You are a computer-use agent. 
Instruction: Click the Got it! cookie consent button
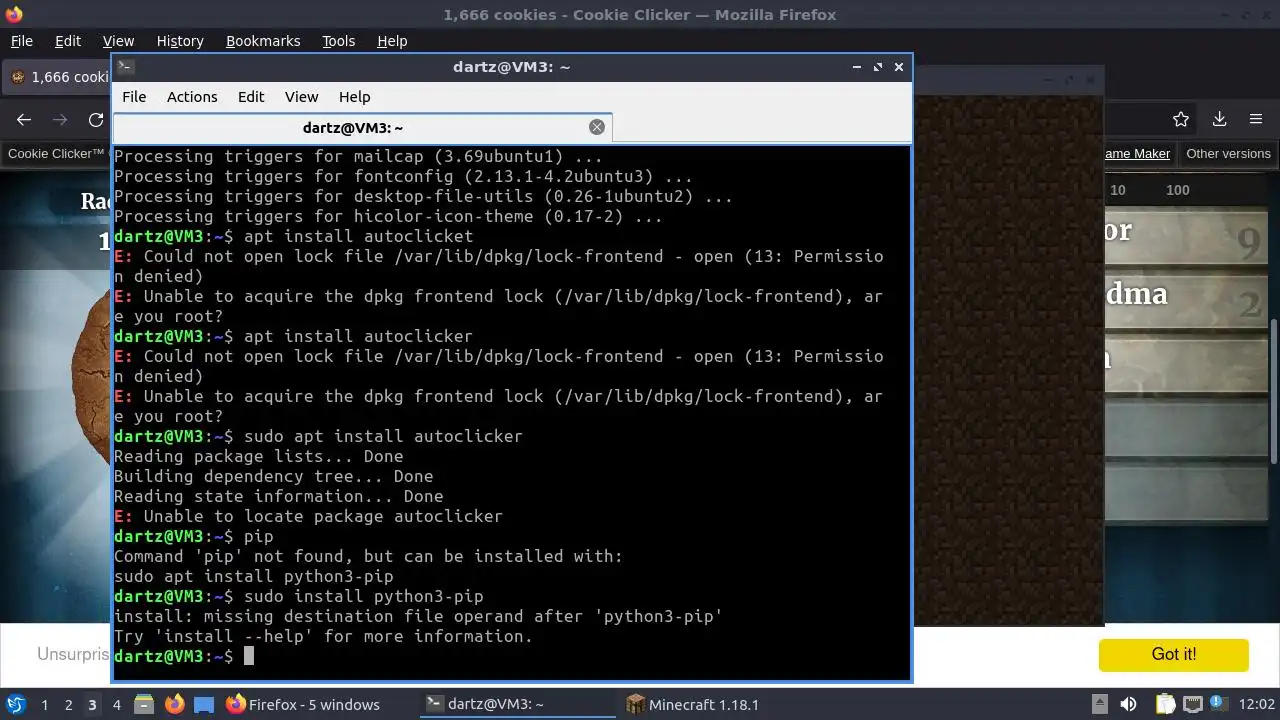click(x=1173, y=654)
